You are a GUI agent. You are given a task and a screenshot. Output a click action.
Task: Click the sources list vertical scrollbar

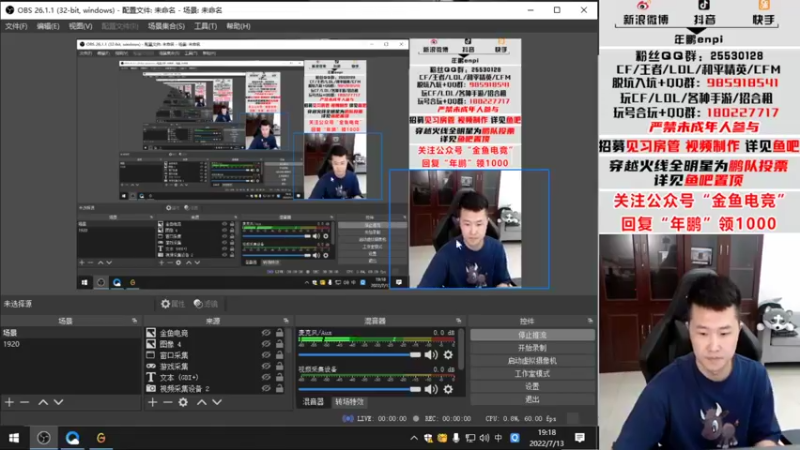289,342
